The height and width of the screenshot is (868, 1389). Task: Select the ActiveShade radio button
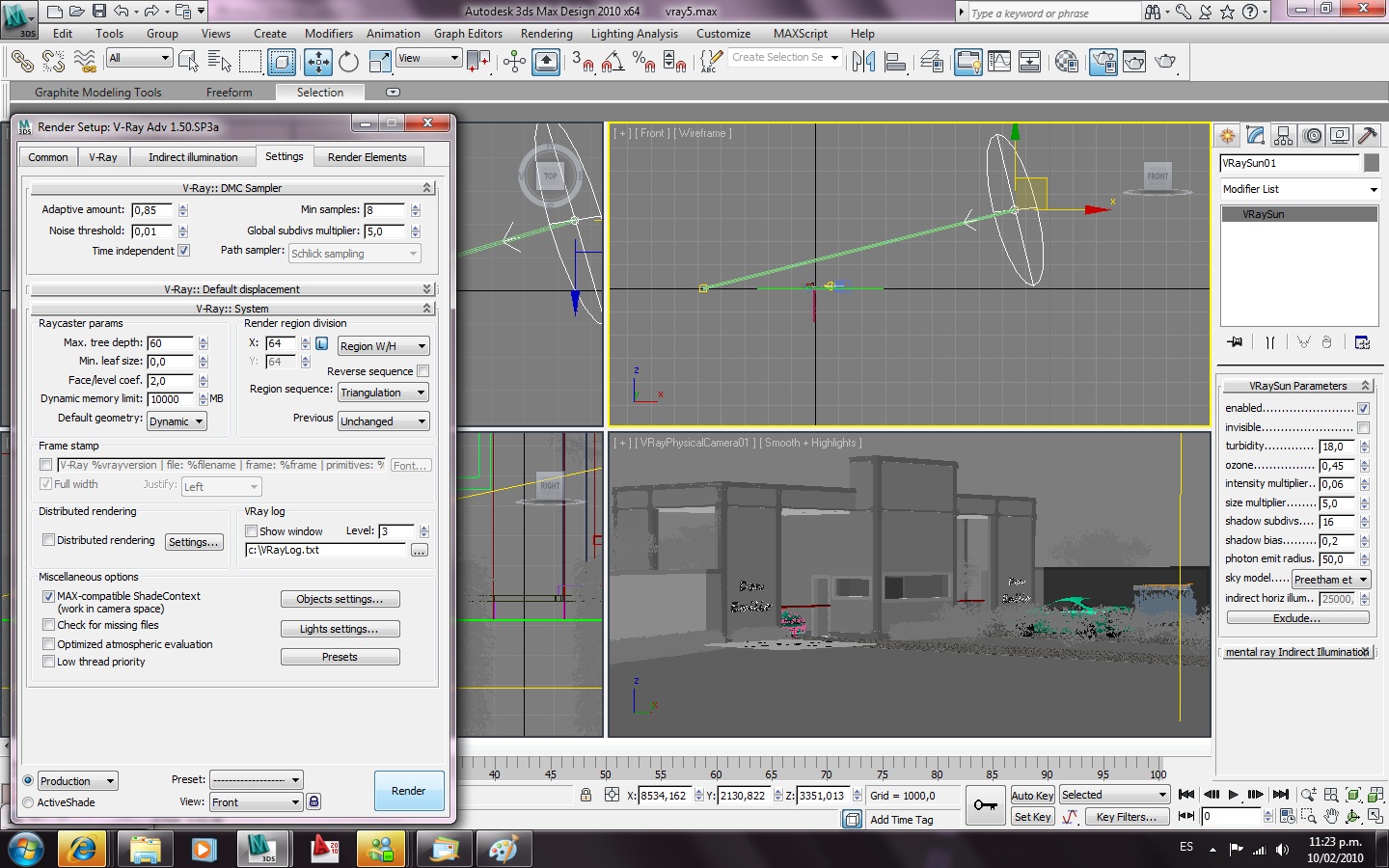[x=28, y=802]
